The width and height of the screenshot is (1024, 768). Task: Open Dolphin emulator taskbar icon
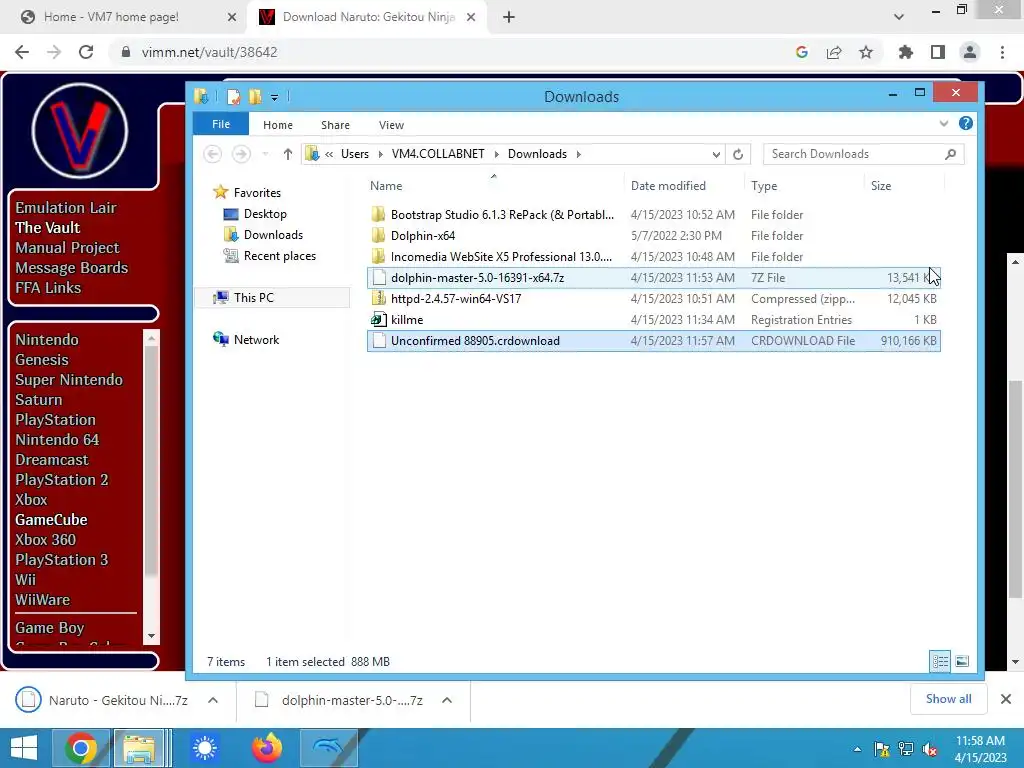tap(328, 748)
